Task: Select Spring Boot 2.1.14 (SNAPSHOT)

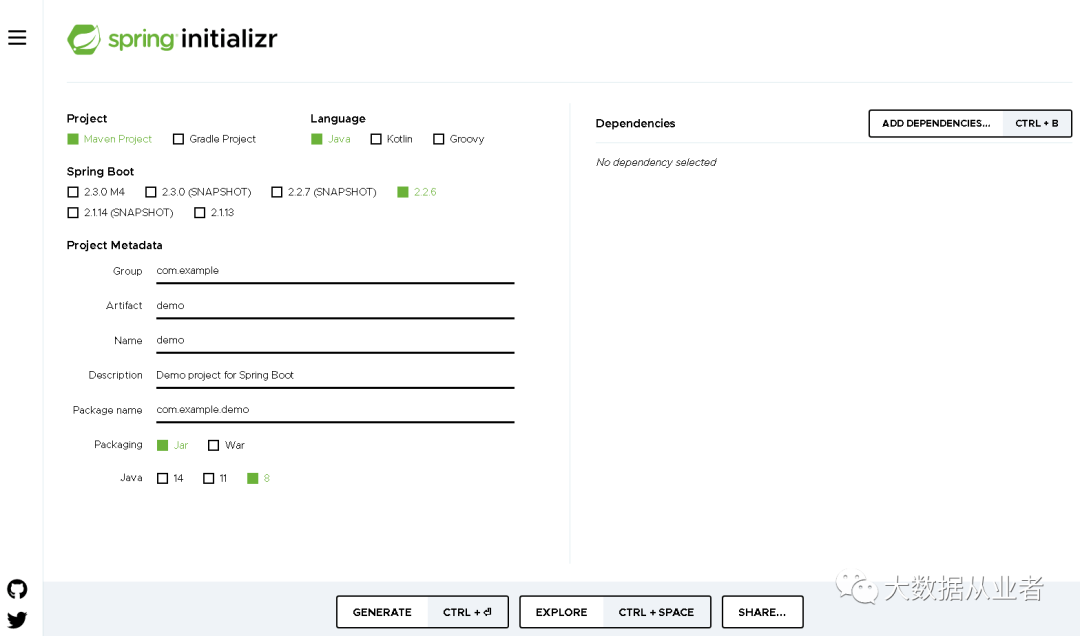Action: point(120,213)
